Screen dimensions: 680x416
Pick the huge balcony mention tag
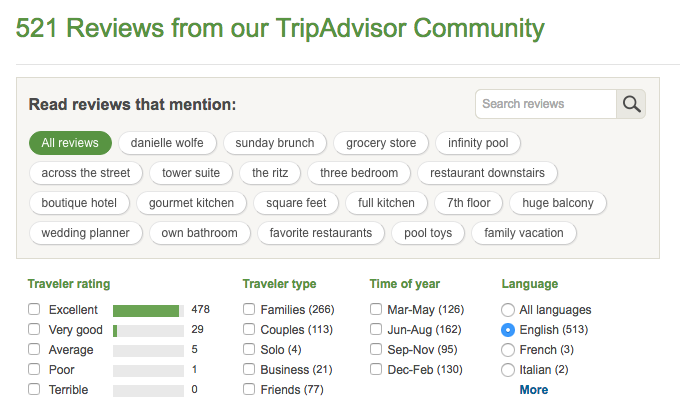(x=558, y=203)
